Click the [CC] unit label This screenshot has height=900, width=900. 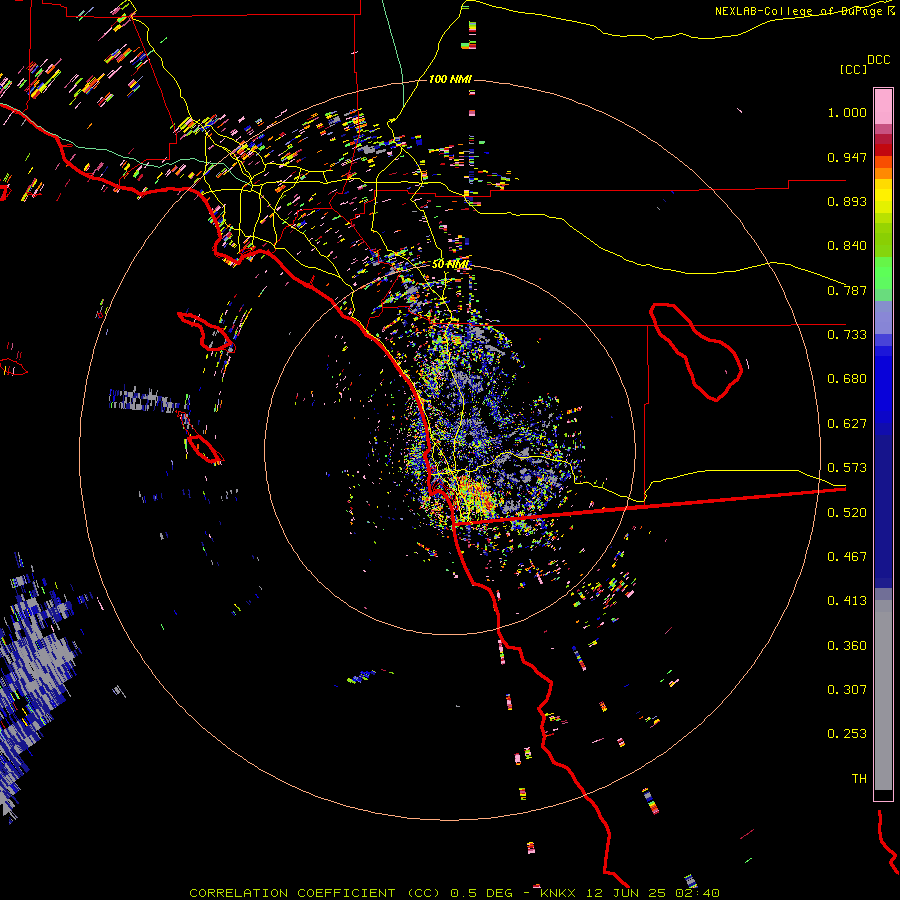point(853,69)
